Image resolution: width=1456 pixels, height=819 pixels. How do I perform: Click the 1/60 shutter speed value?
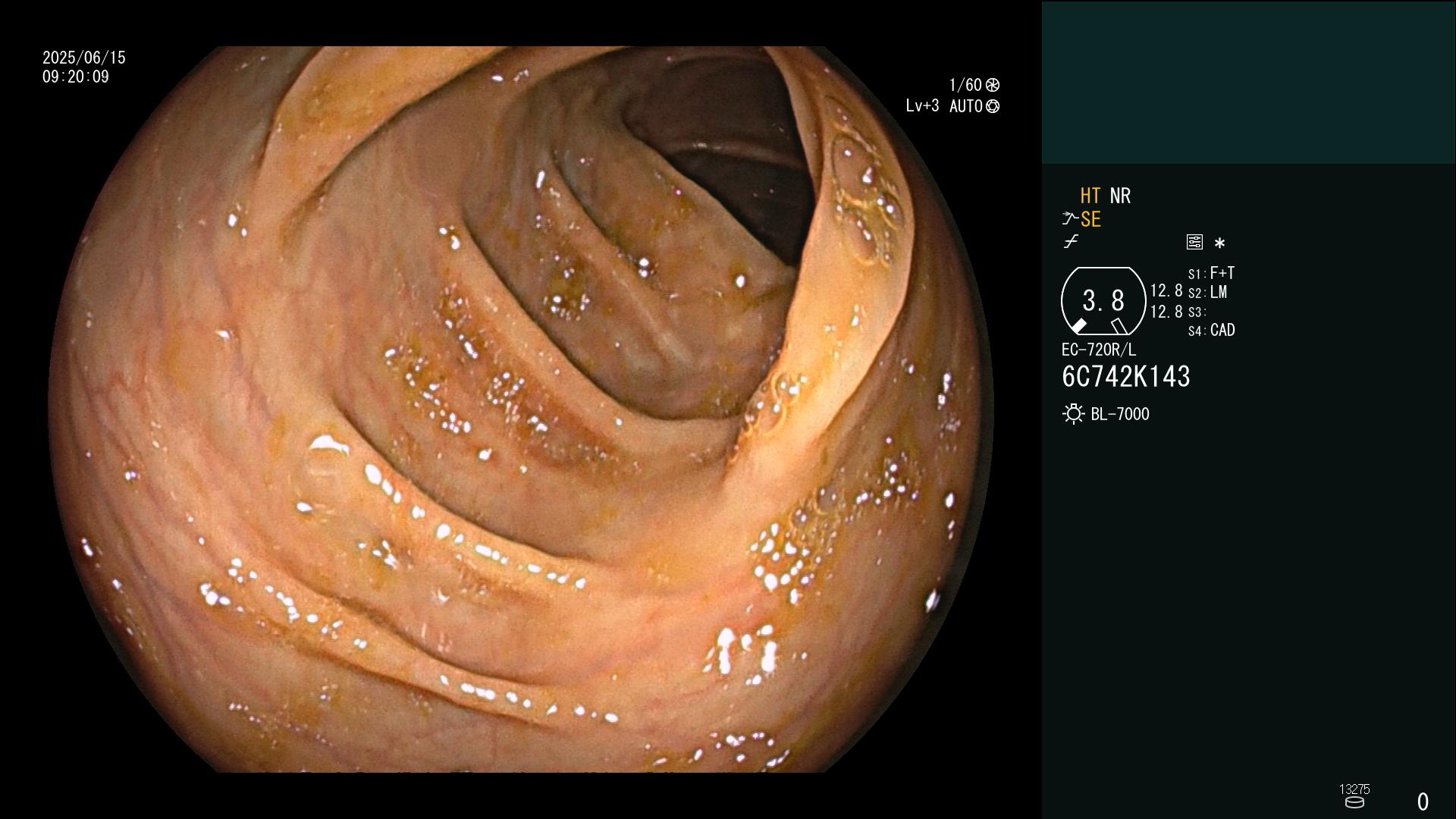965,85
